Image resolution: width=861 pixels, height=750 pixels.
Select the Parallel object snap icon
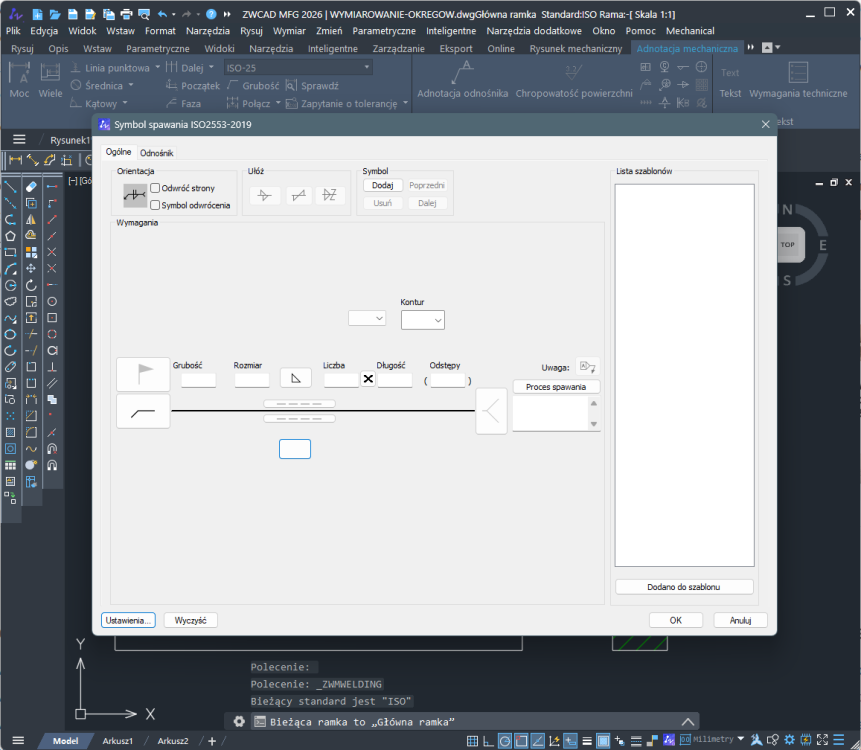pos(52,383)
